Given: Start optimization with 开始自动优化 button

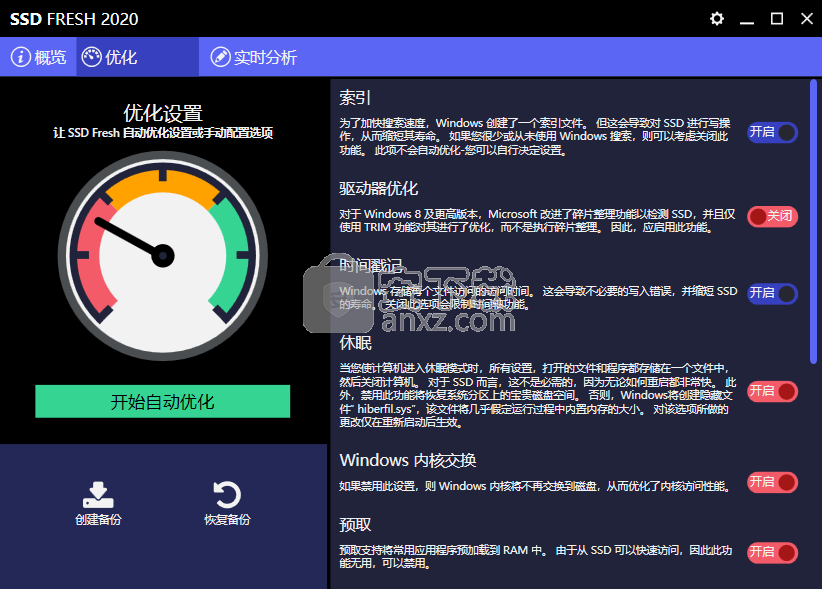Looking at the screenshot, I should [163, 401].
